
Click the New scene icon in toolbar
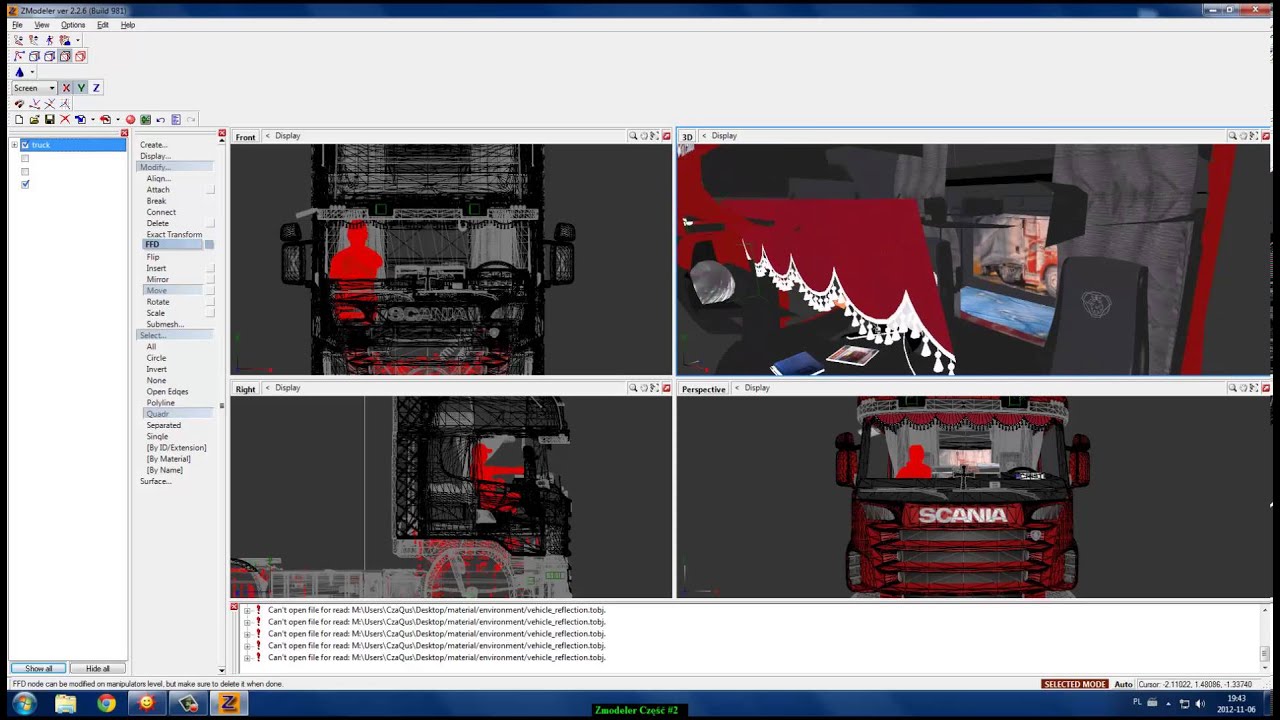coord(19,119)
